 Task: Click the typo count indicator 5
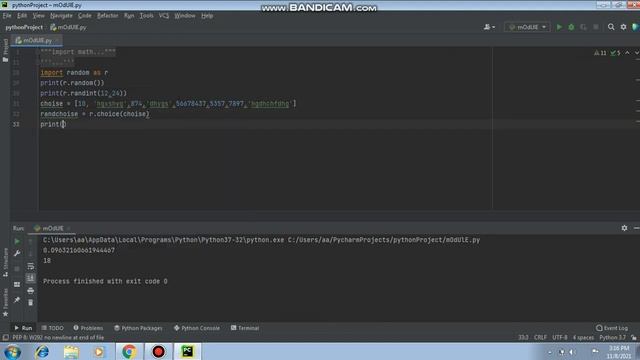click(616, 53)
